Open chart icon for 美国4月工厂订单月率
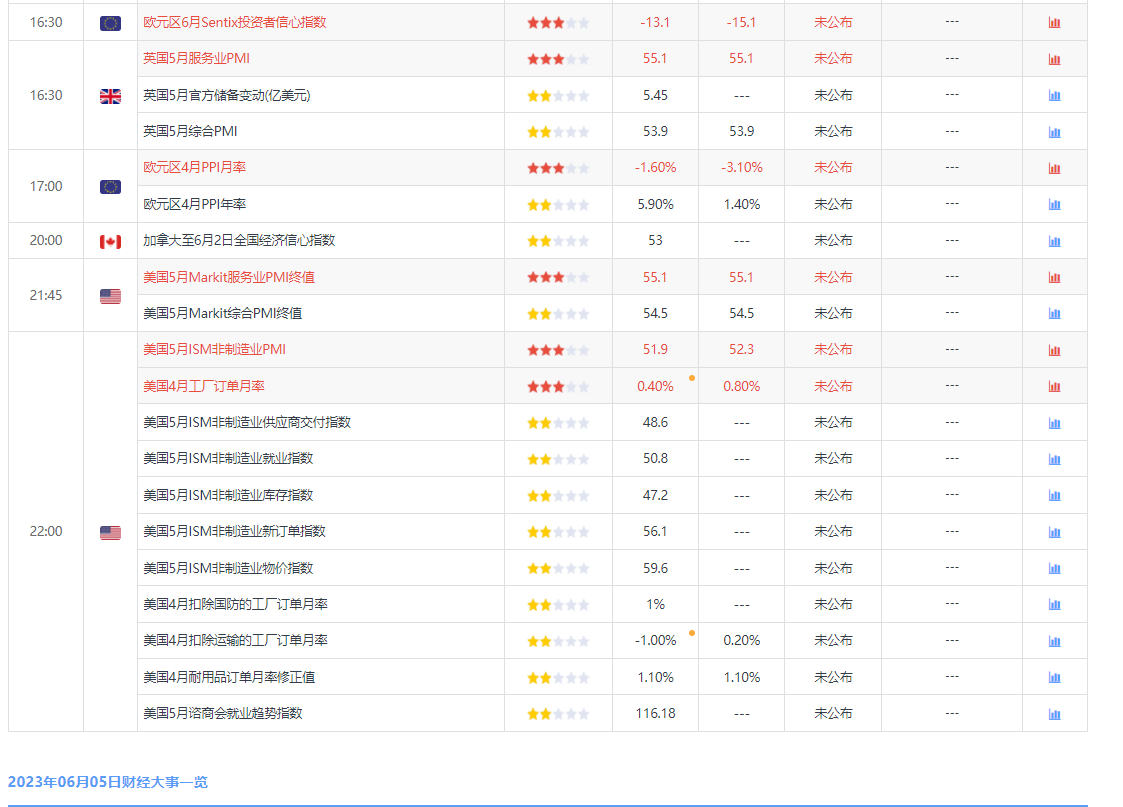This screenshot has height=807, width=1123. 1054,386
